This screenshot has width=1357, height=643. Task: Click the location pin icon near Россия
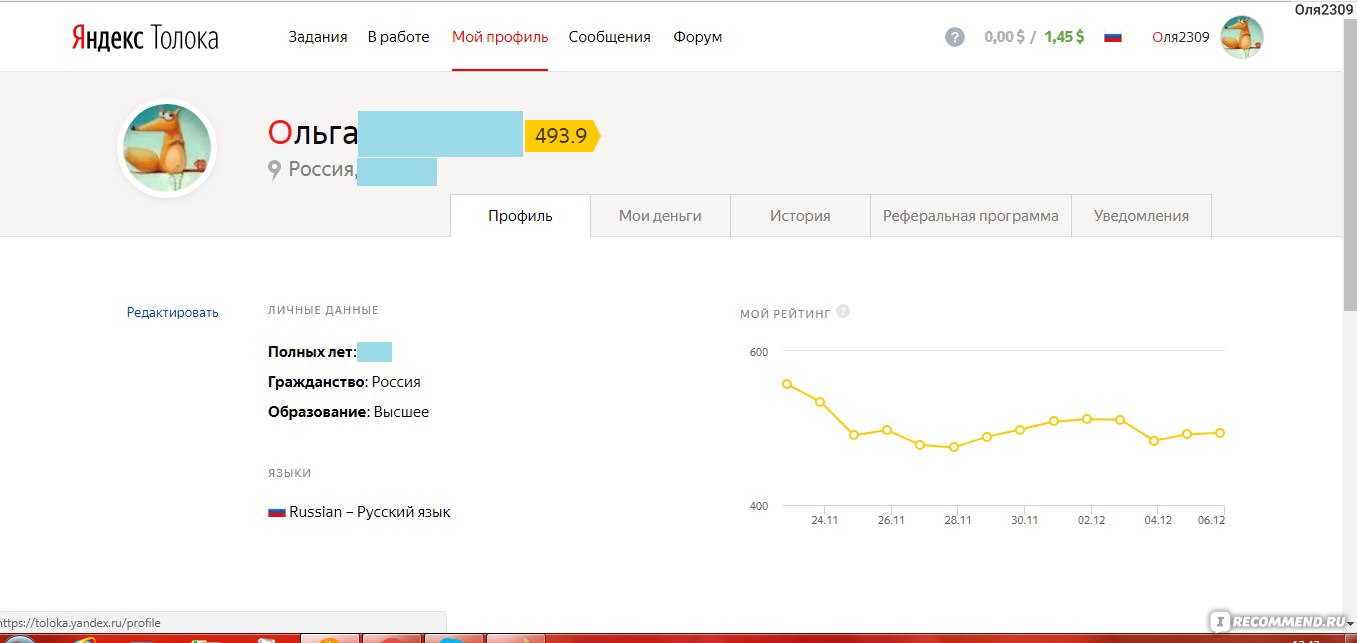tap(274, 170)
